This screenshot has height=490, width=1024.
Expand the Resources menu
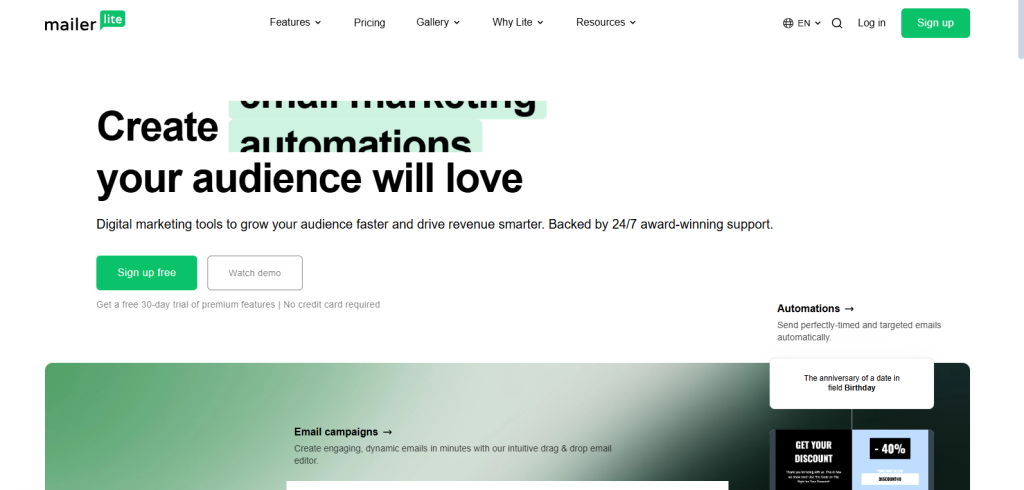tap(606, 22)
